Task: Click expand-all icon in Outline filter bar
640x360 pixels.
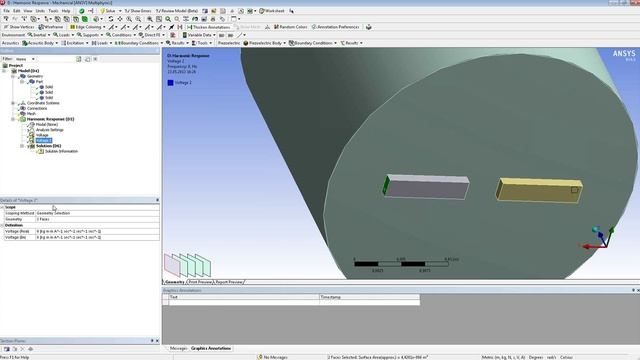Action: click(x=79, y=59)
